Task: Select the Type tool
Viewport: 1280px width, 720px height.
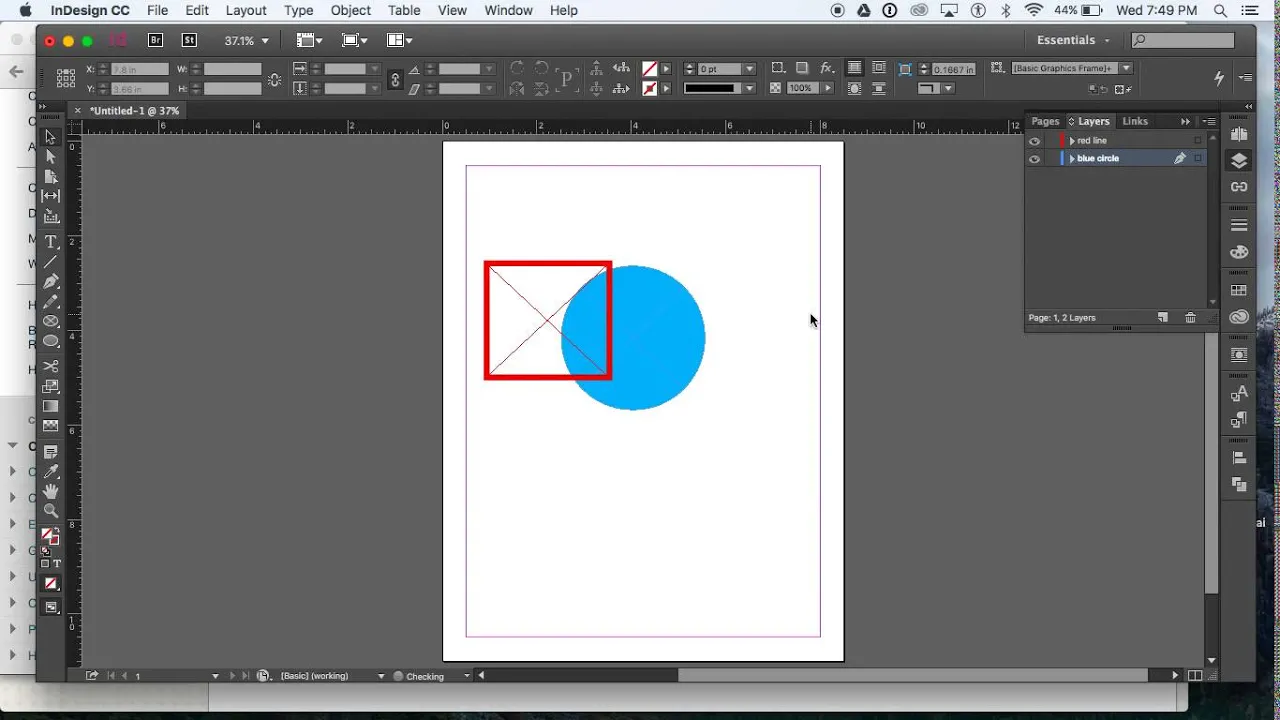Action: pyautogui.click(x=50, y=242)
